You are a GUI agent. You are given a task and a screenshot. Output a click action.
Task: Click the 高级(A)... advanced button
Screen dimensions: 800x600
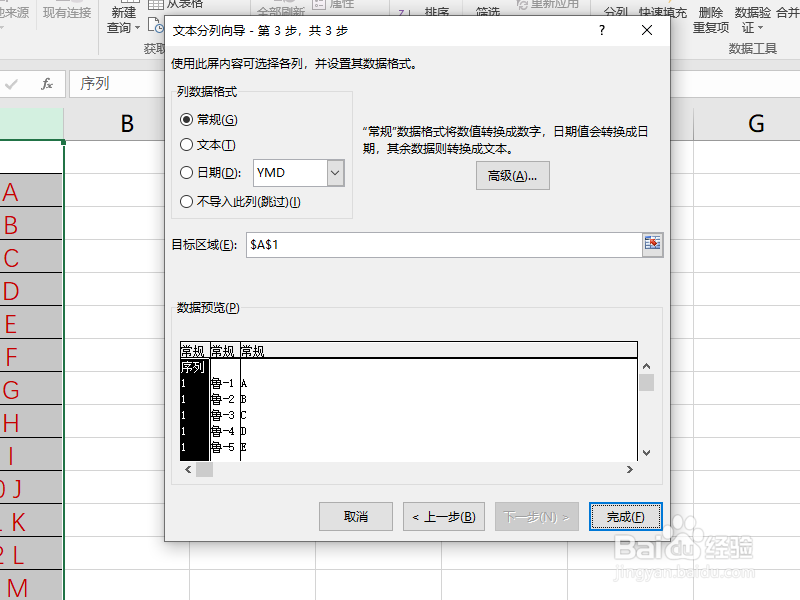pos(512,176)
